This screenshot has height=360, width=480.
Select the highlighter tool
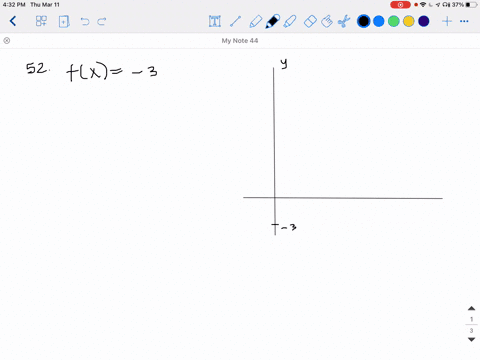point(290,21)
